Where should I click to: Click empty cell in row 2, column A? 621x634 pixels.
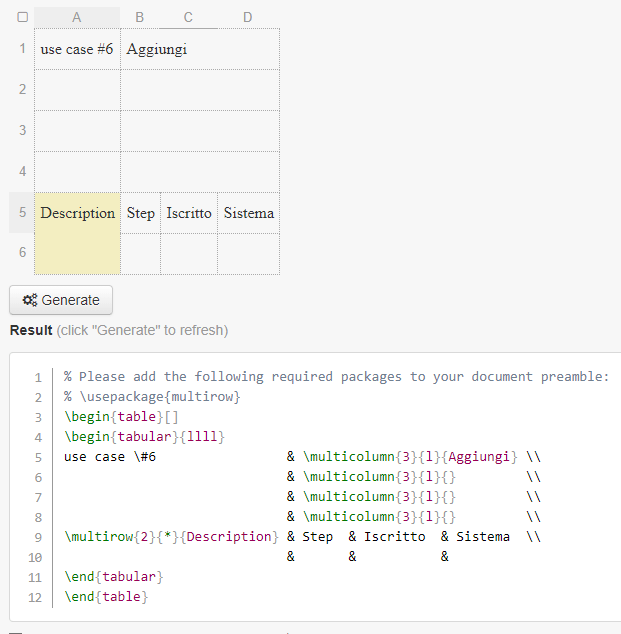(77, 90)
